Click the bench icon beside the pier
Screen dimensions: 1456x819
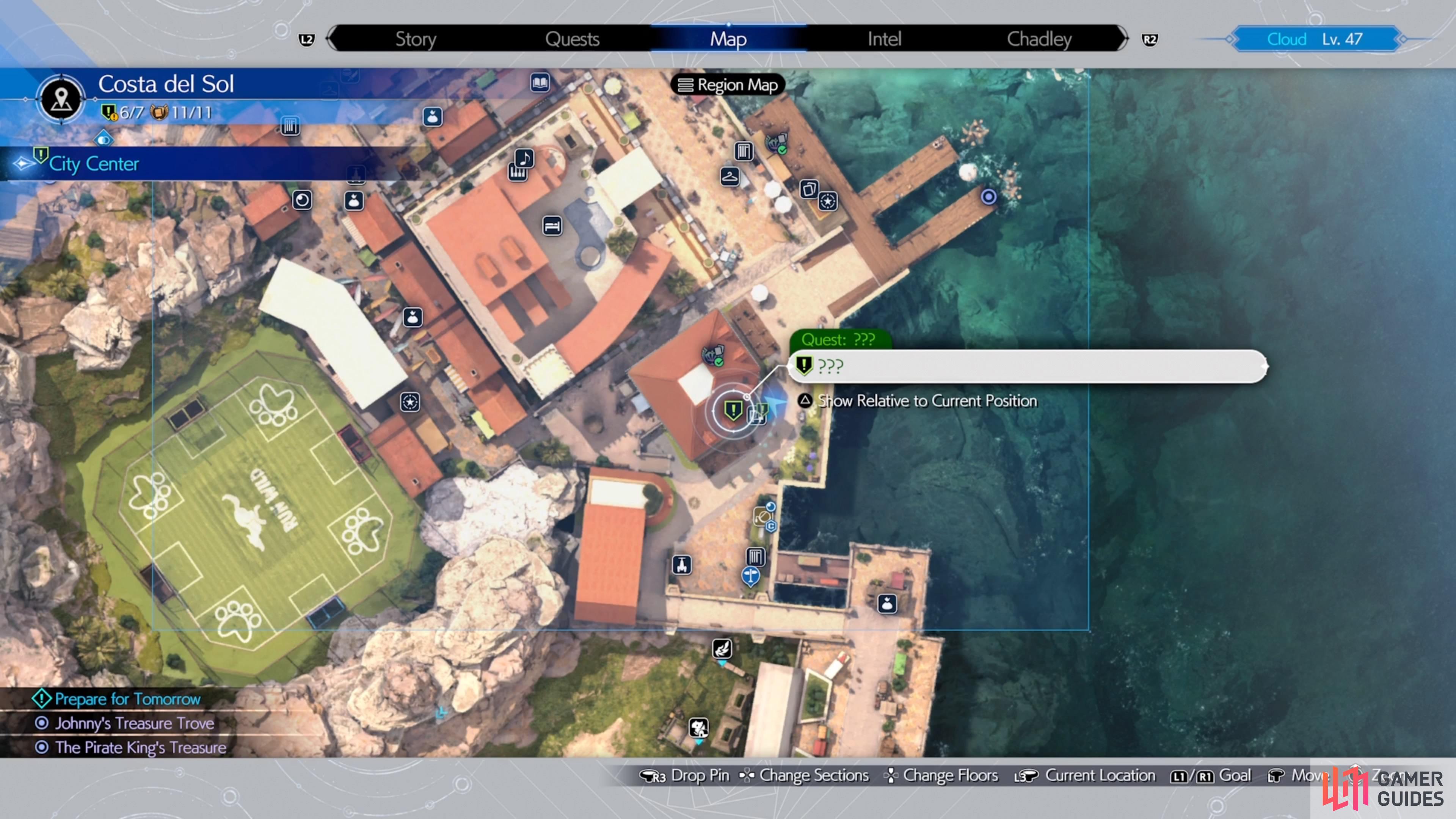[x=743, y=151]
